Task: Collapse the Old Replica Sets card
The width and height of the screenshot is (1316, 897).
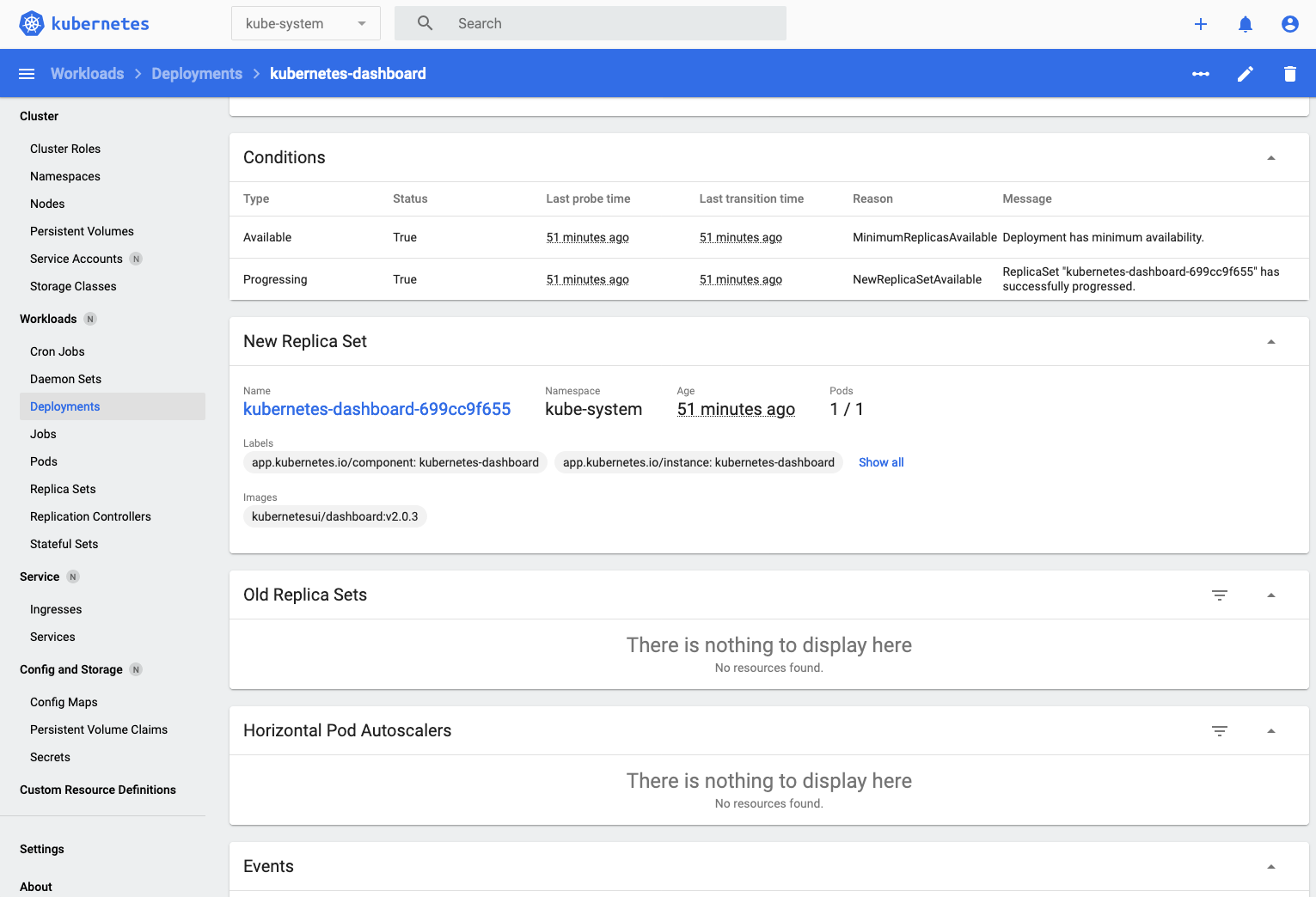Action: coord(1271,595)
